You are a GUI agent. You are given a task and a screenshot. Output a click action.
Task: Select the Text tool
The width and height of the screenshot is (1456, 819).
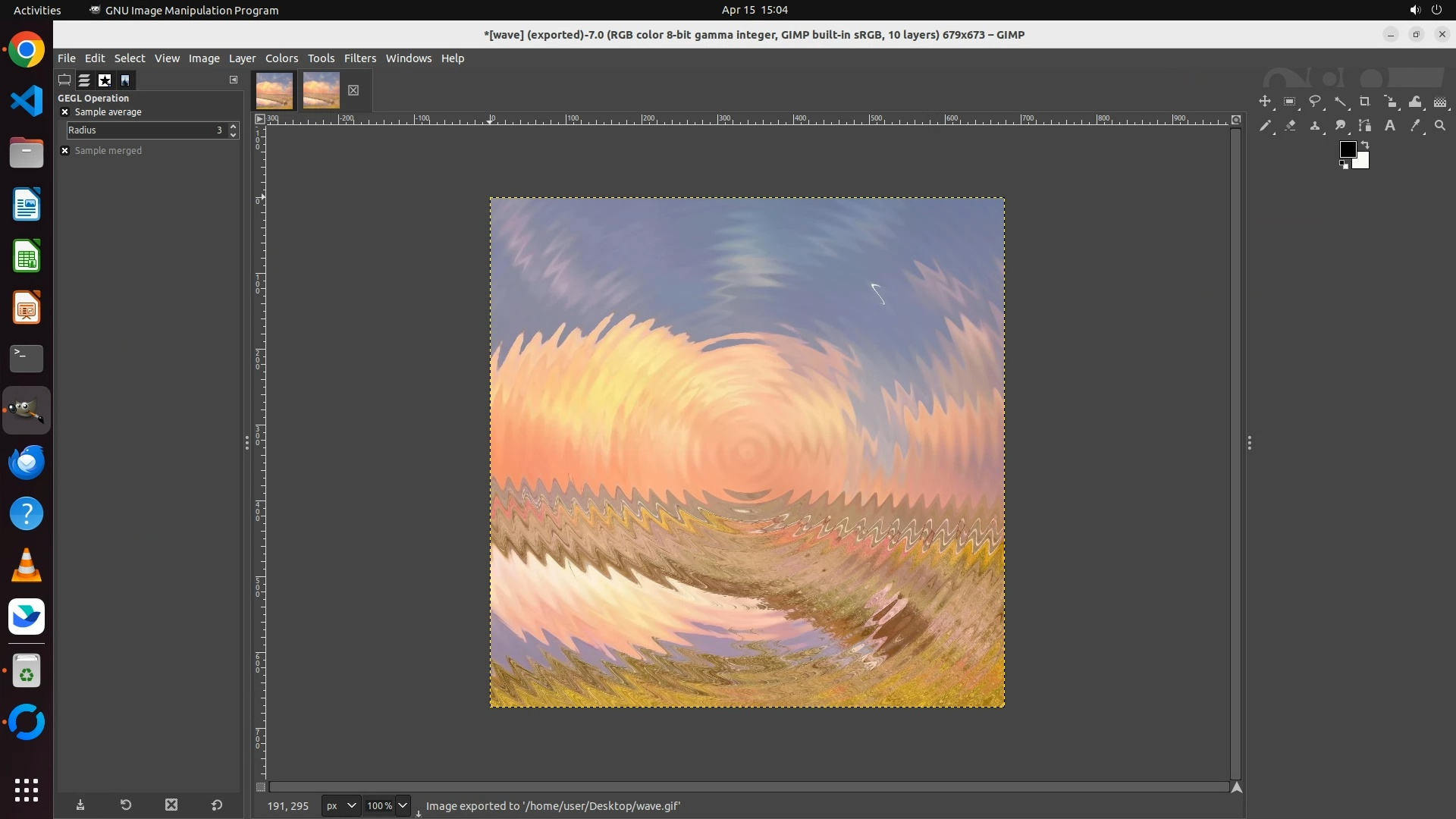1390,126
